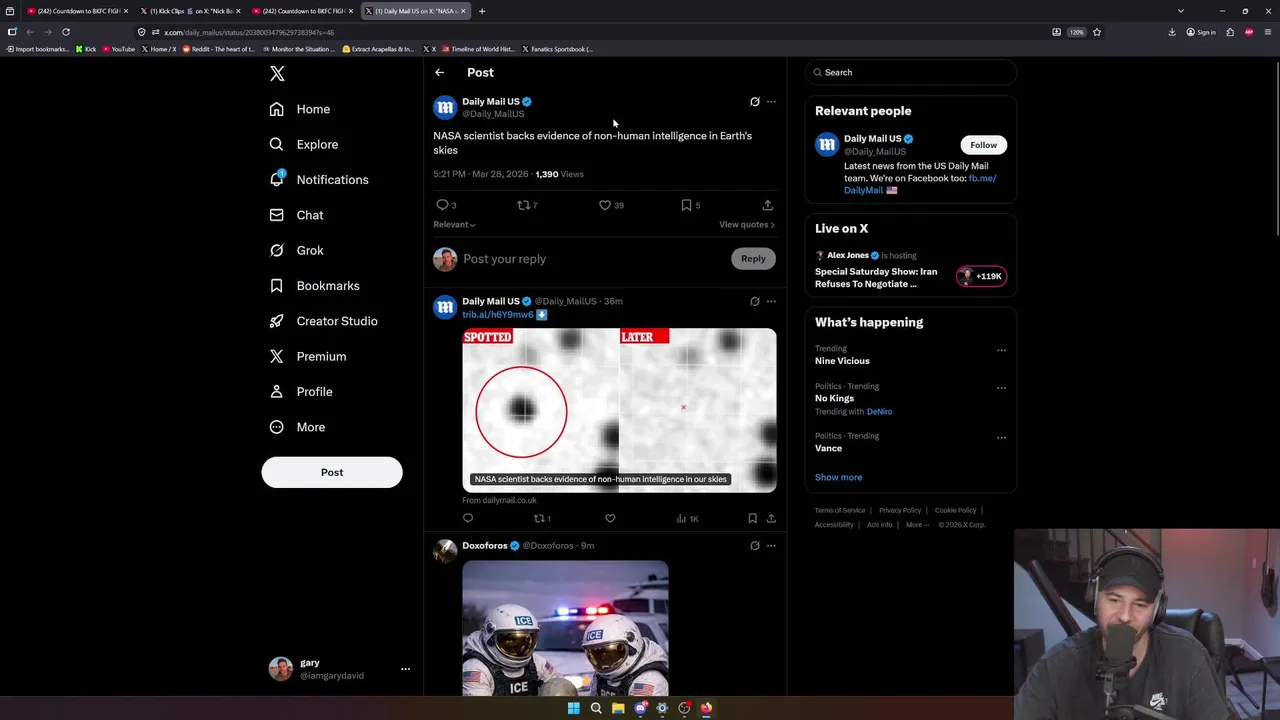Image resolution: width=1280 pixels, height=720 pixels.
Task: Open three-dot menu on main Daily Mail post
Action: pos(771,102)
